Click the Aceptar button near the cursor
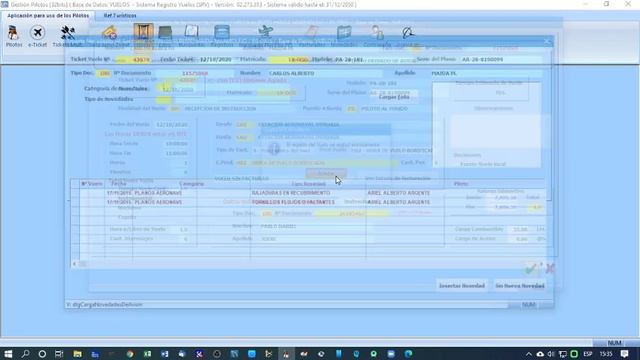Image resolution: width=640 pixels, height=360 pixels. 326,173
